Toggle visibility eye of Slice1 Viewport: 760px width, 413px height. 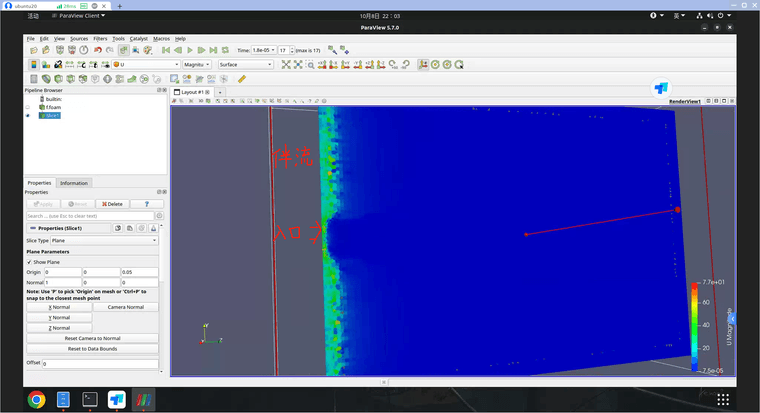pos(28,115)
